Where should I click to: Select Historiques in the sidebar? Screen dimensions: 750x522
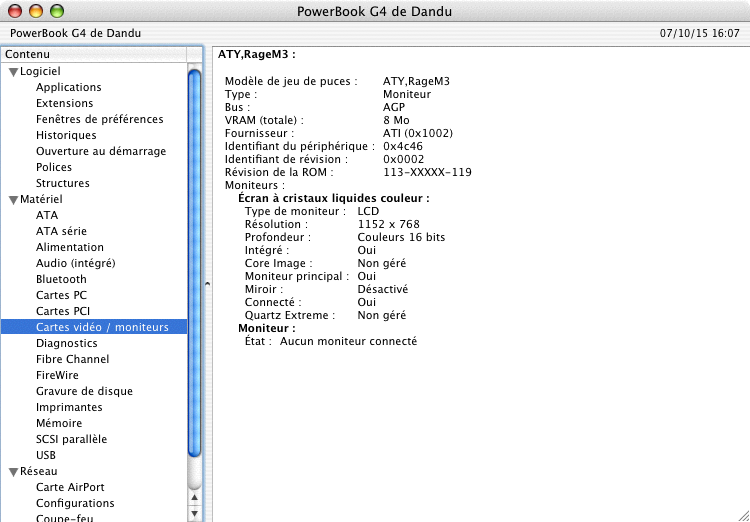66,135
